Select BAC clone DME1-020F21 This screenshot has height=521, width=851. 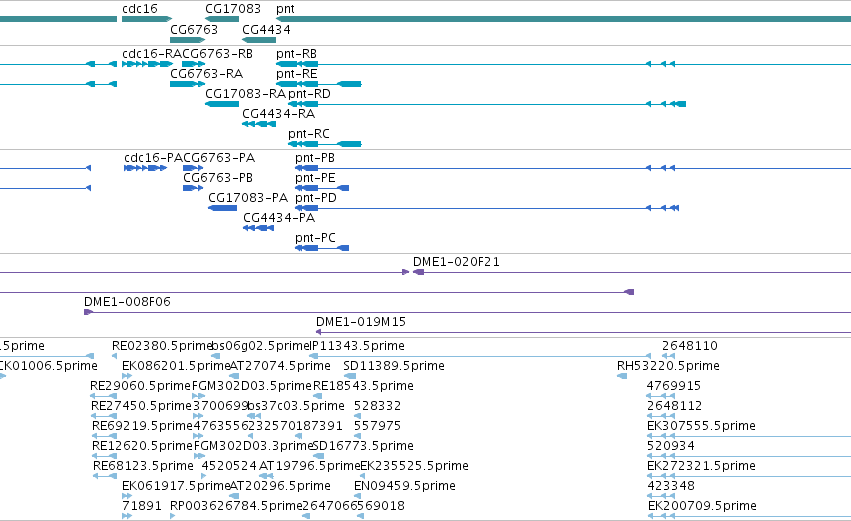coord(456,262)
